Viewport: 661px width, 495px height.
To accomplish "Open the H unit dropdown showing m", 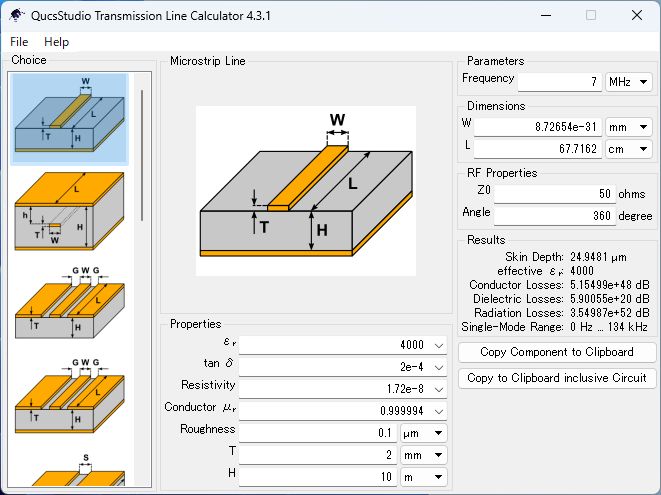I will [423, 477].
